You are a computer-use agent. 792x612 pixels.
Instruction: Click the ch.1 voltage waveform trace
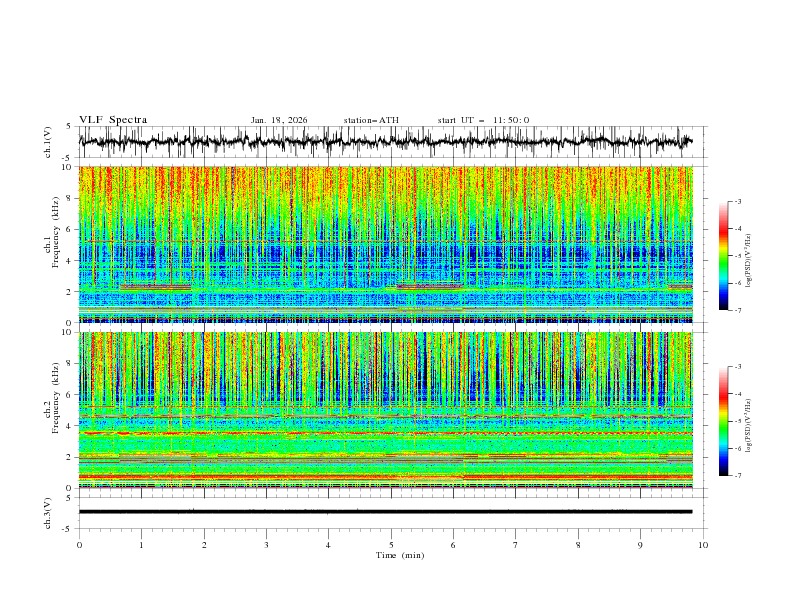click(x=385, y=142)
